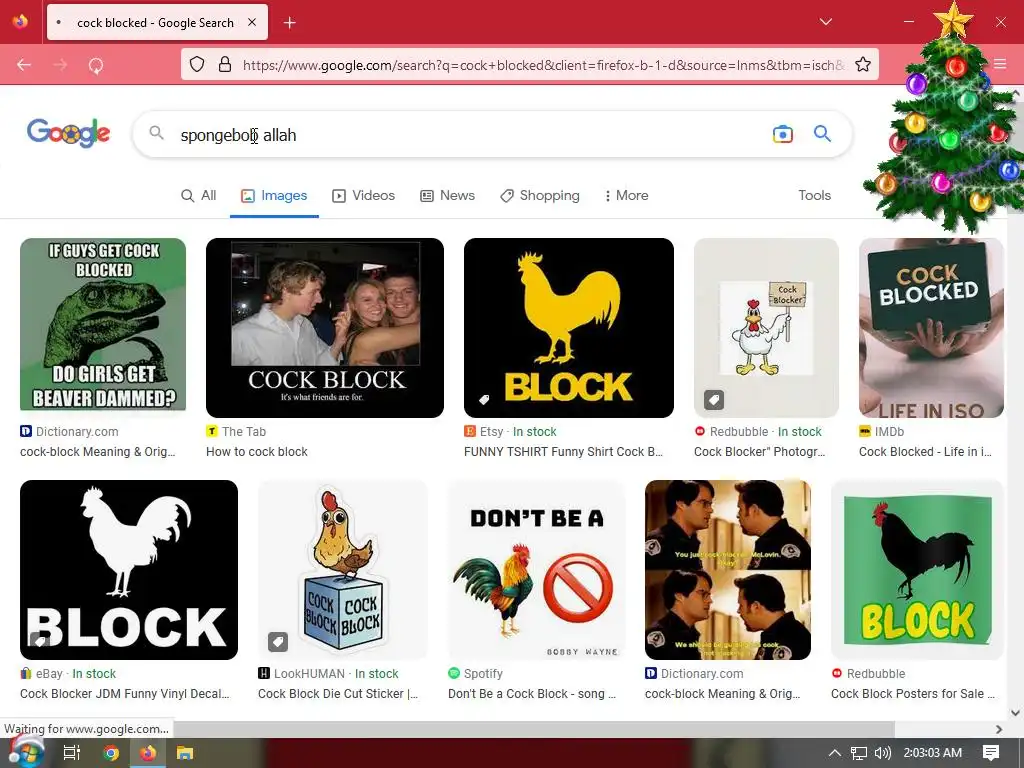Open the Firefox hamburger menu
This screenshot has height=768, width=1024.
click(1000, 64)
